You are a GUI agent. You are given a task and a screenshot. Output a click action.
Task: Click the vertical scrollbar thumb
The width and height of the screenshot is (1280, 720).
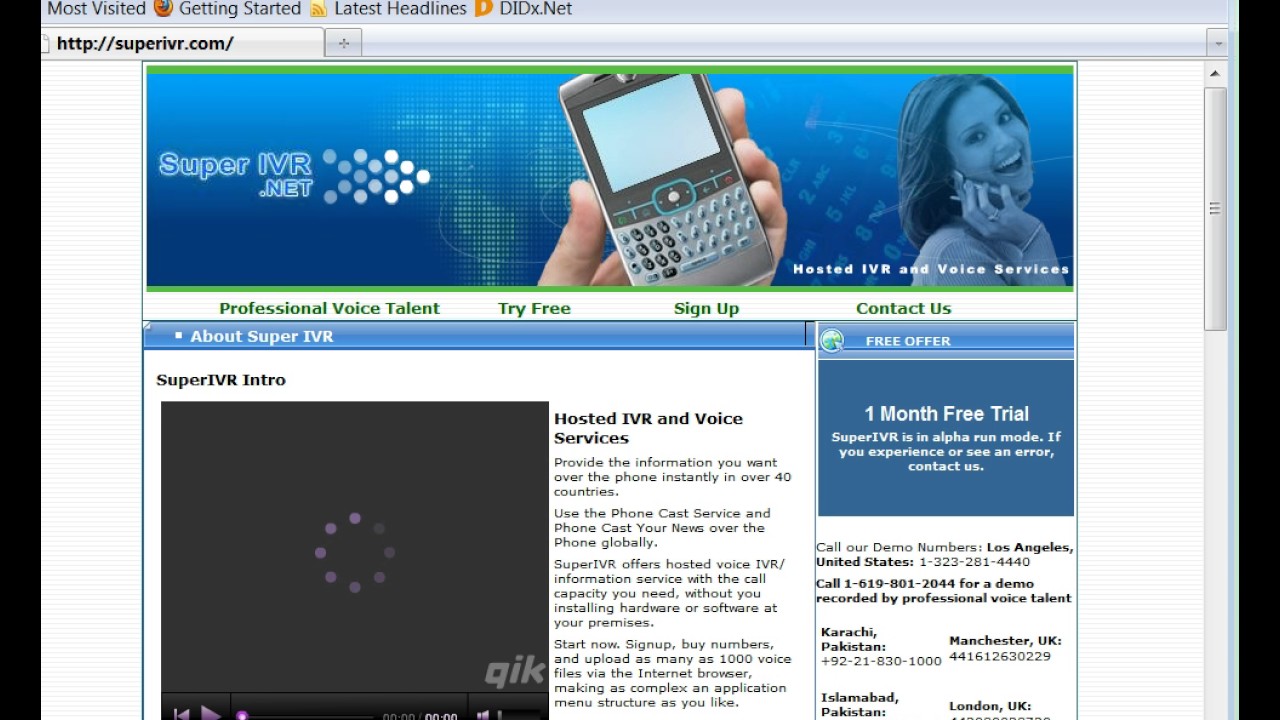1215,208
